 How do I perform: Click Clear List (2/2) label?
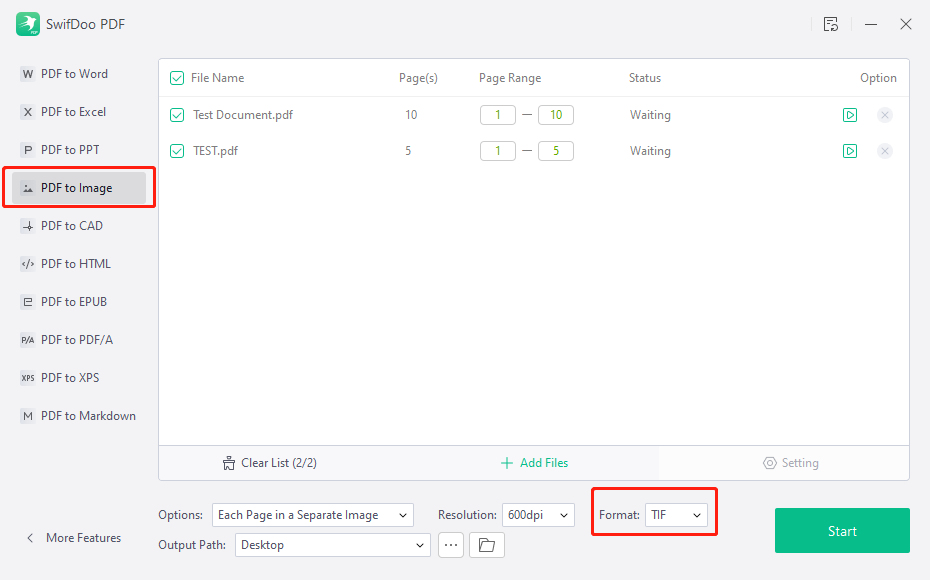pos(279,463)
